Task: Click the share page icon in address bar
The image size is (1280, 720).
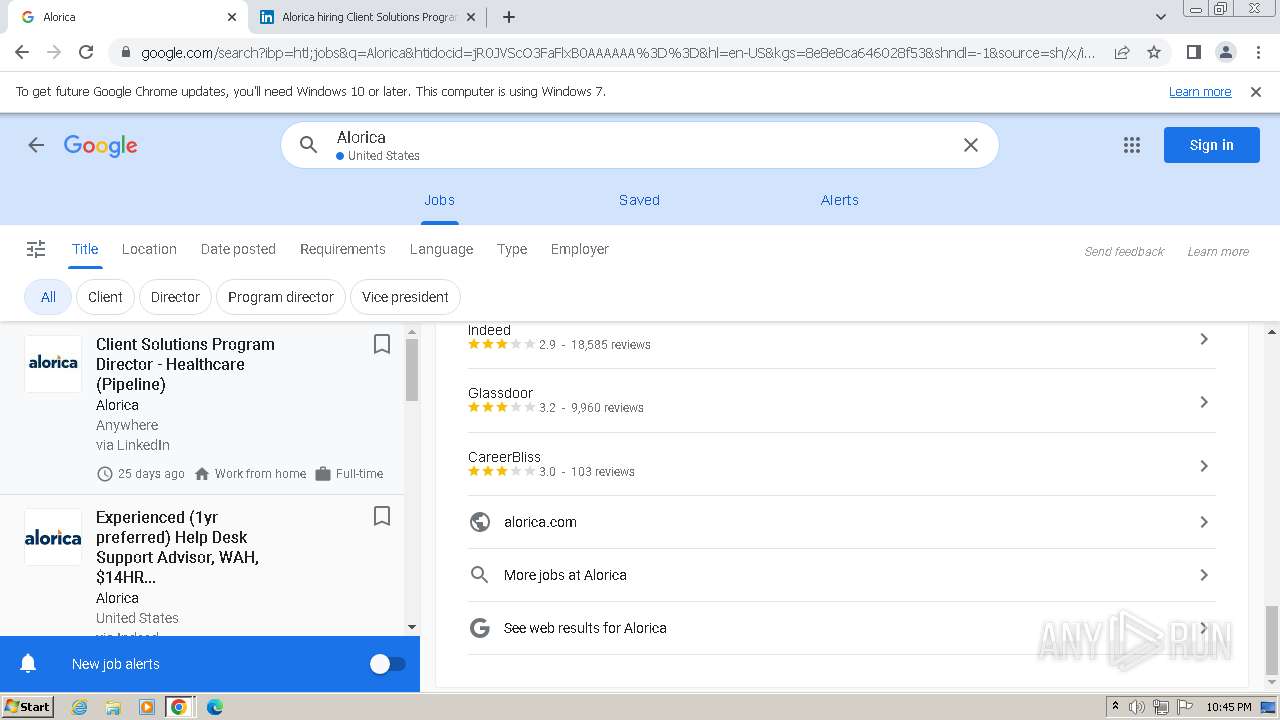Action: 1122,52
